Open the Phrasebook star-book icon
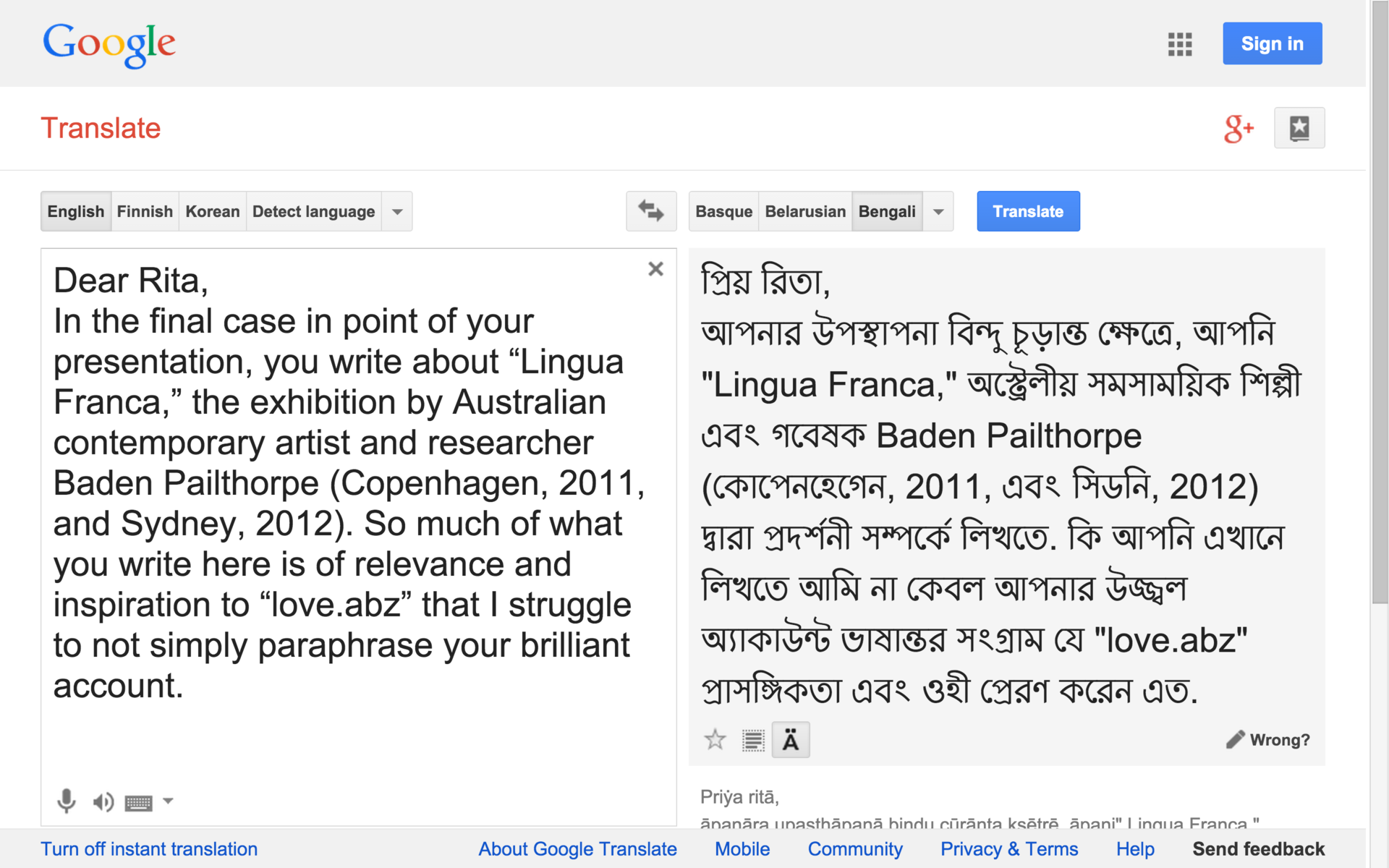Screen dimensions: 1389x868 (1299, 129)
